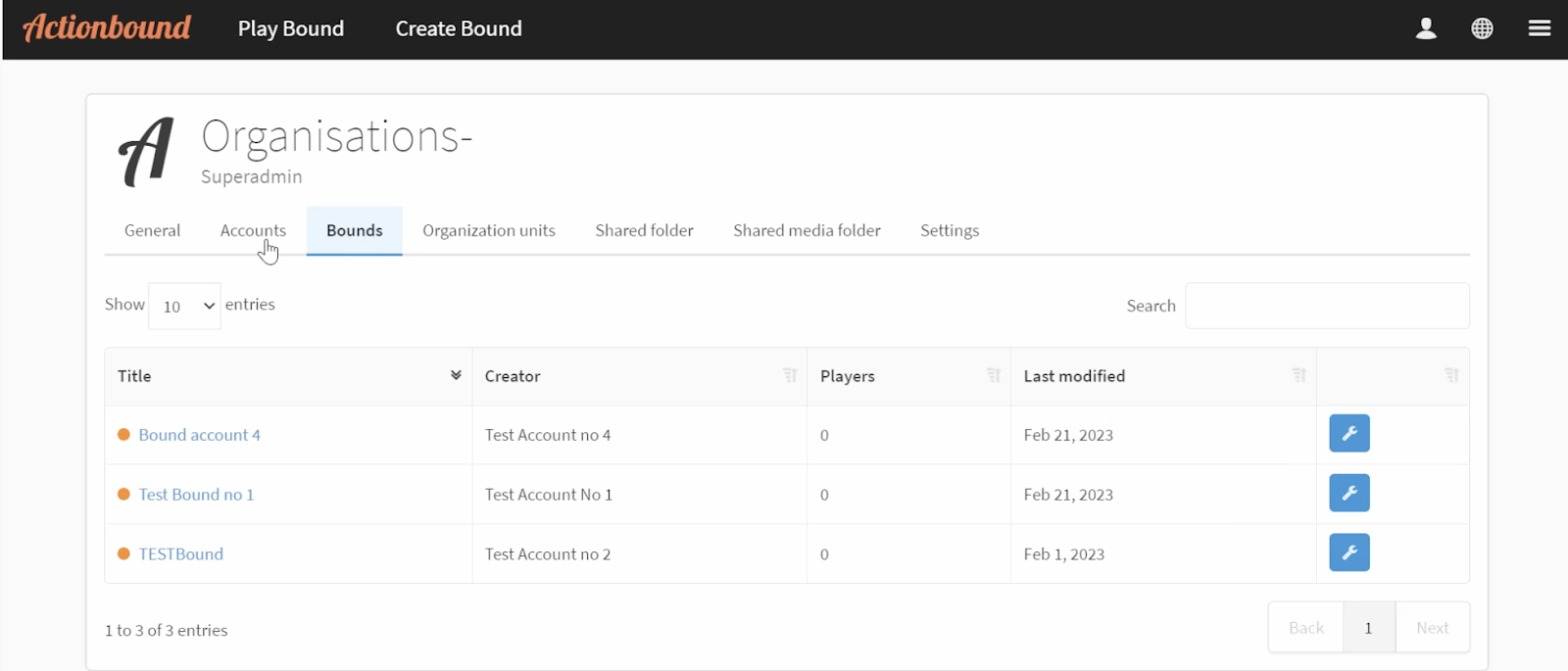Switch to the Accounts tab
This screenshot has height=671, width=1568.
tap(253, 231)
